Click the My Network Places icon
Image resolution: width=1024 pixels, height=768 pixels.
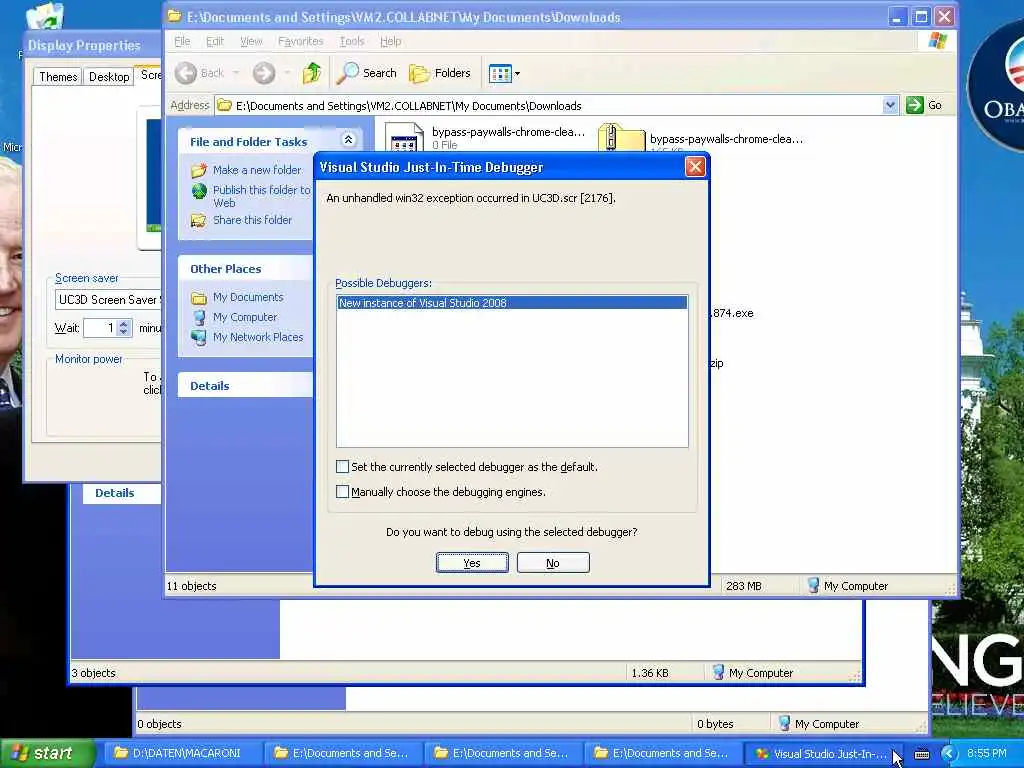[x=199, y=338]
